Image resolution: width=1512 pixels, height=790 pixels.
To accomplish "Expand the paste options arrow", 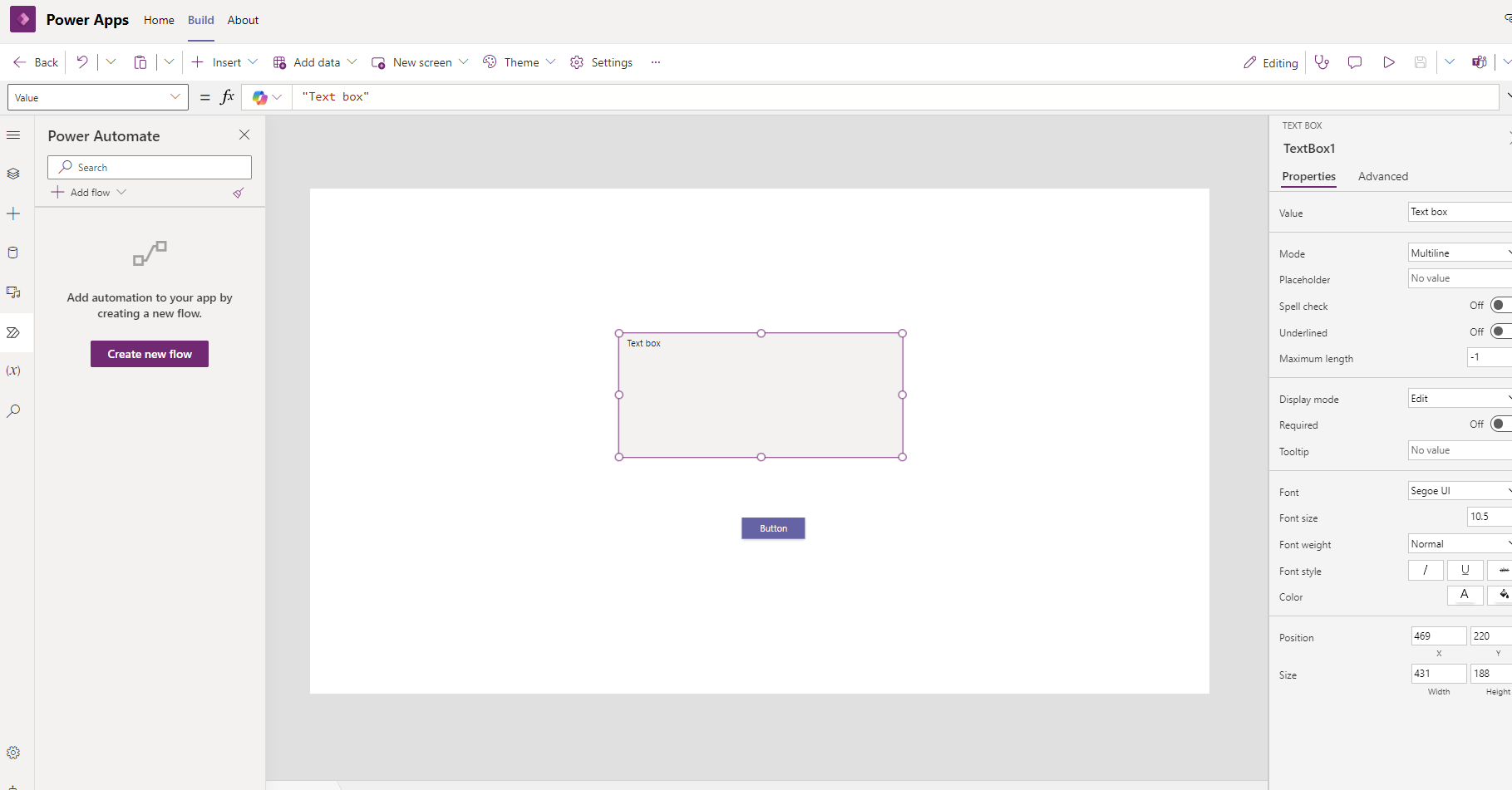I will [169, 62].
